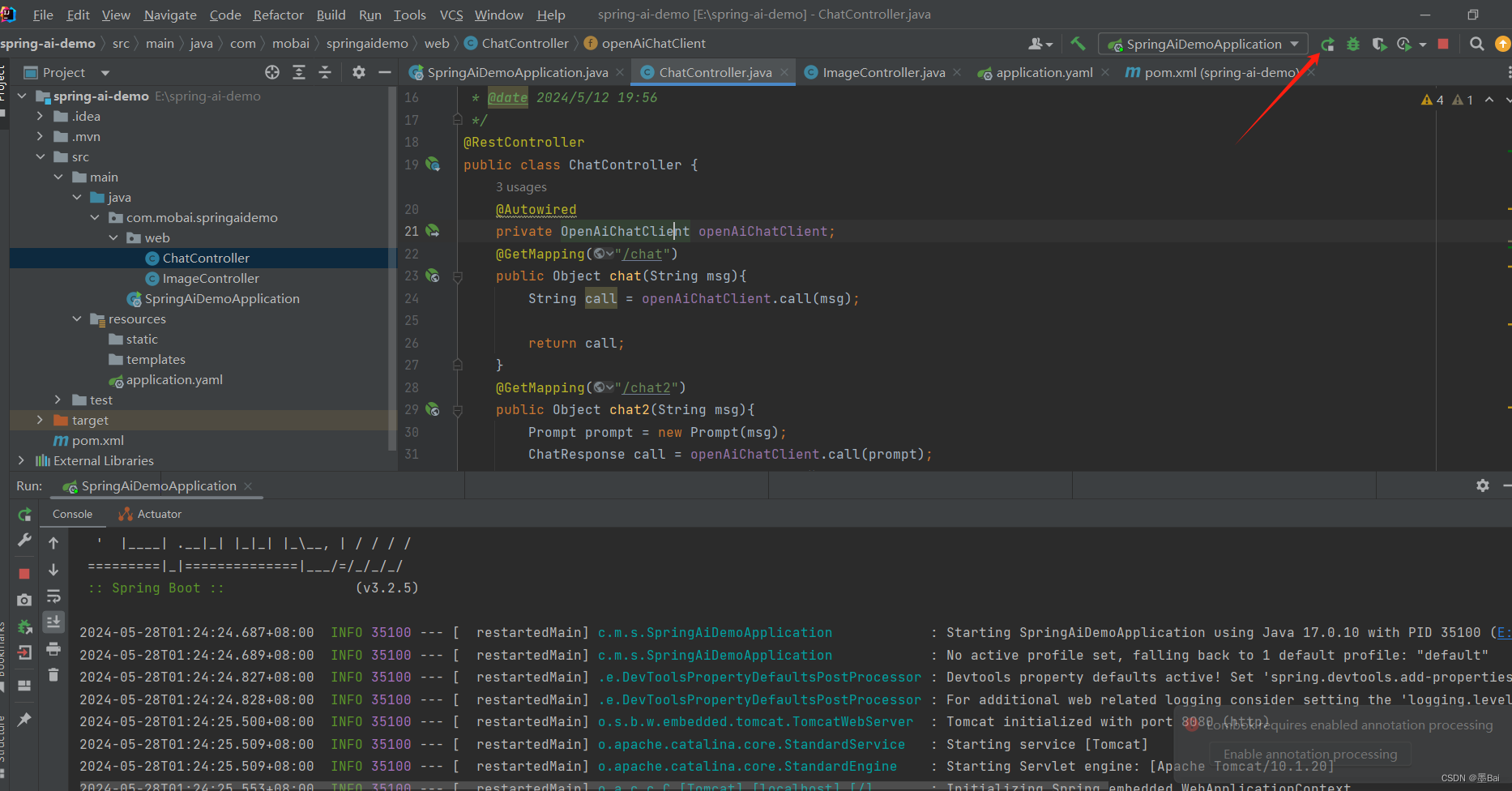Hide the Project tool window

click(x=385, y=72)
